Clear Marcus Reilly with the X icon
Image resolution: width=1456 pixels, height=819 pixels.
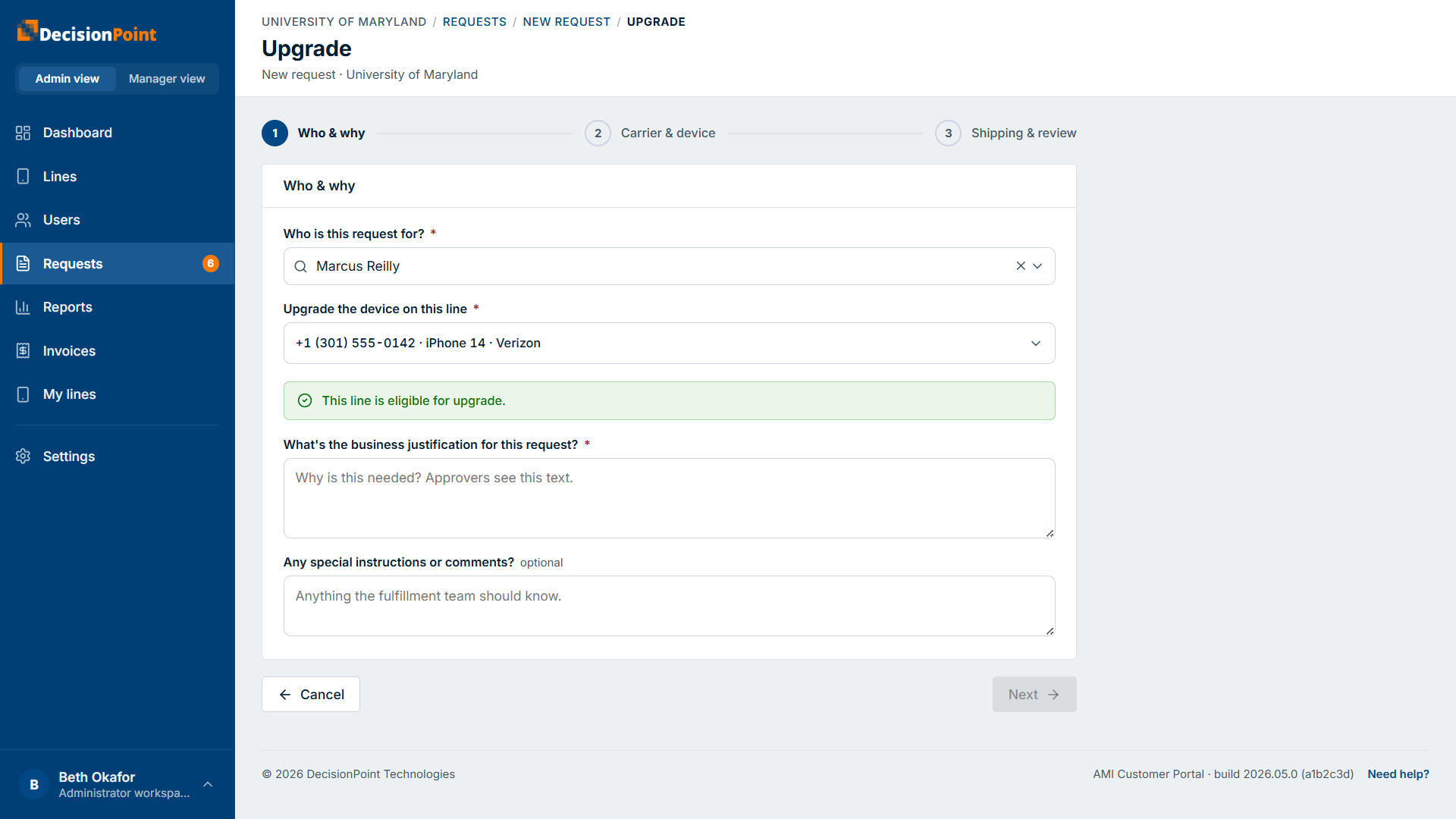point(1021,266)
